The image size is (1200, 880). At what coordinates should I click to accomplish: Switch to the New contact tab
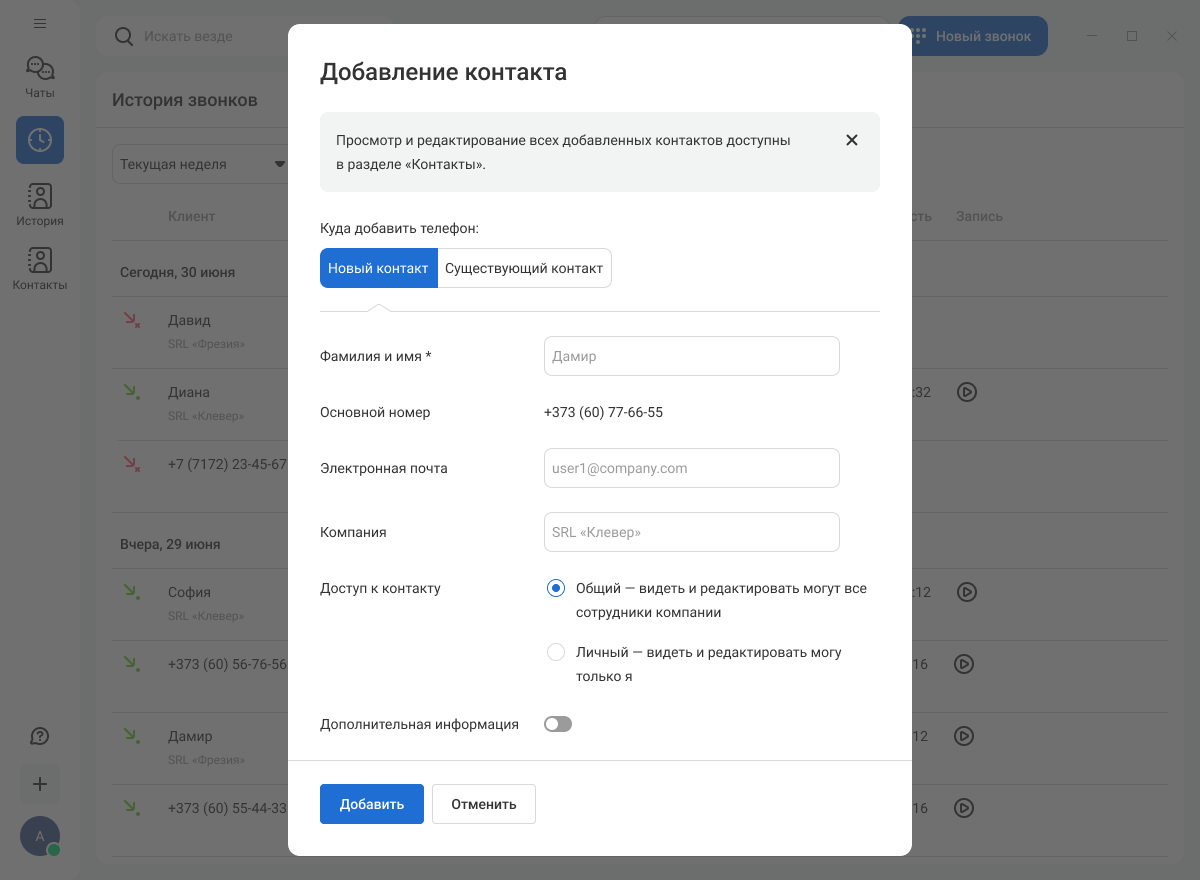tap(378, 268)
